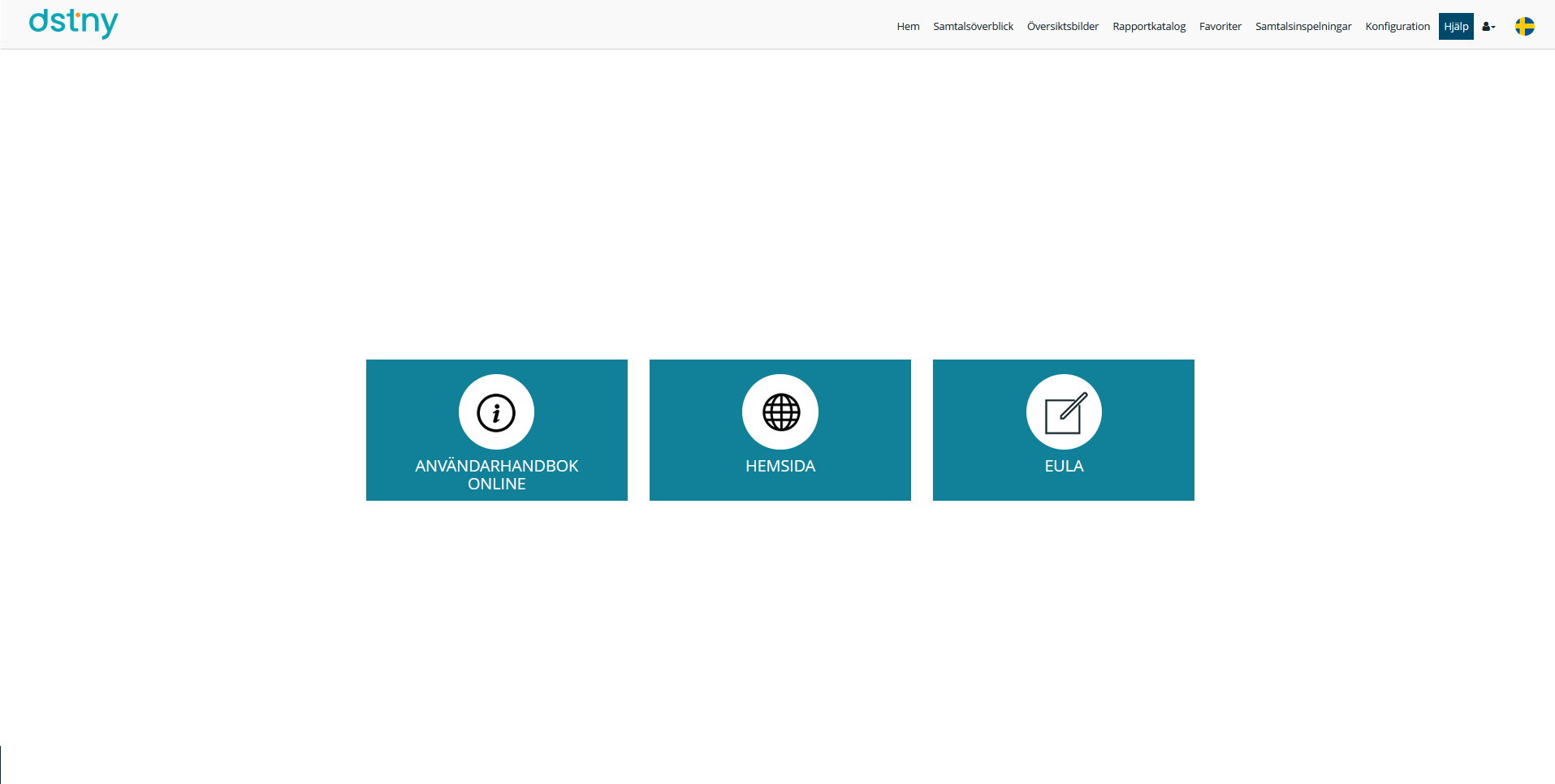Screen dimensions: 1555x784
Task: Click the HEMSIDA text label
Action: pyautogui.click(x=780, y=466)
